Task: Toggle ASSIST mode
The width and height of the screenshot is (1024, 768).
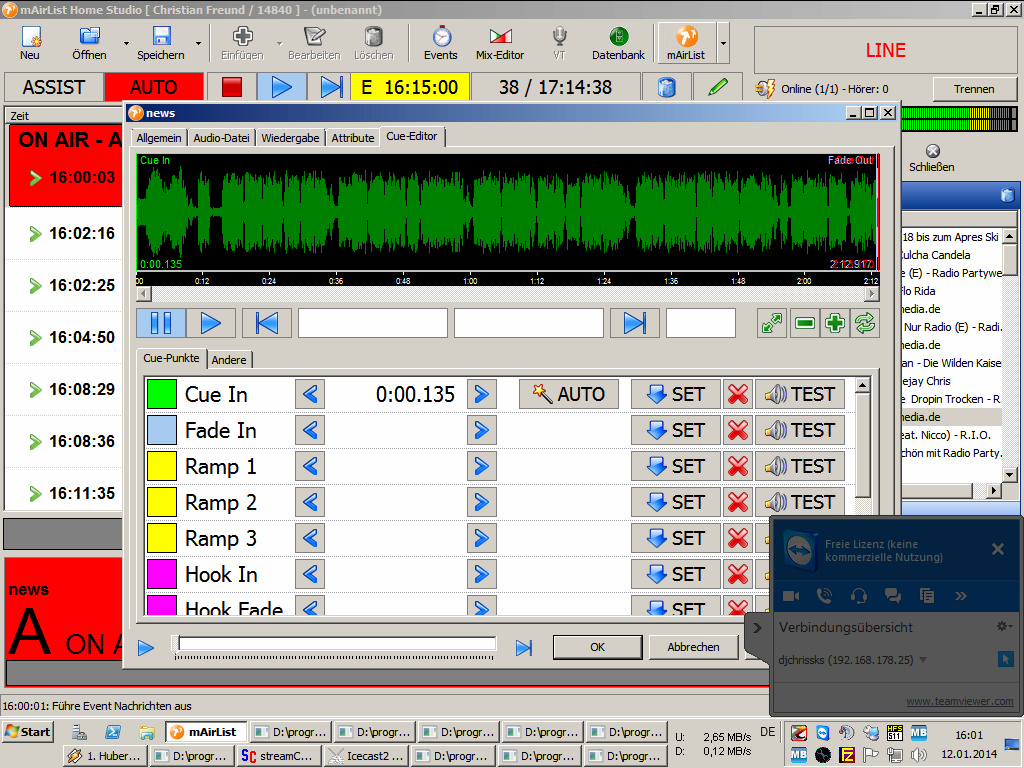Action: 54,87
